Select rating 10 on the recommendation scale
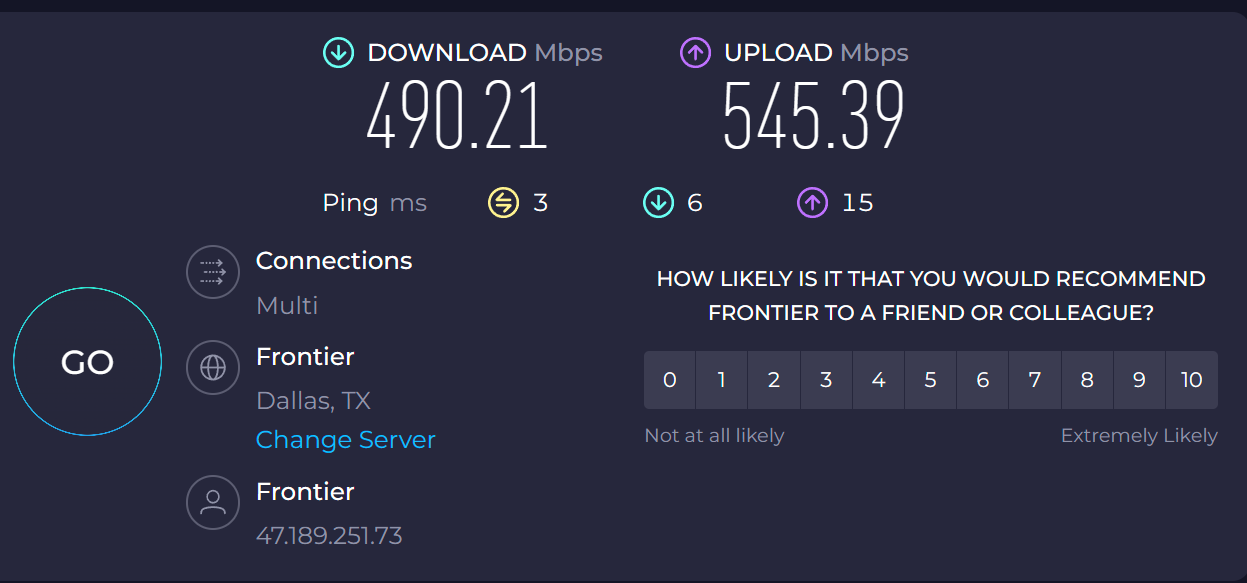The width and height of the screenshot is (1247, 583). click(x=1191, y=380)
